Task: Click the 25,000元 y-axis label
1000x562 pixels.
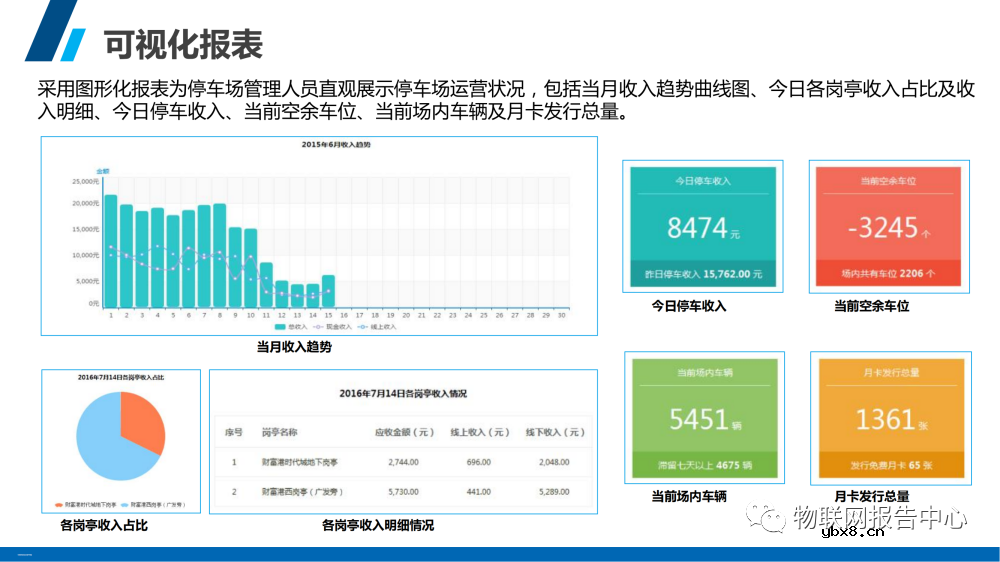Action: coord(85,182)
